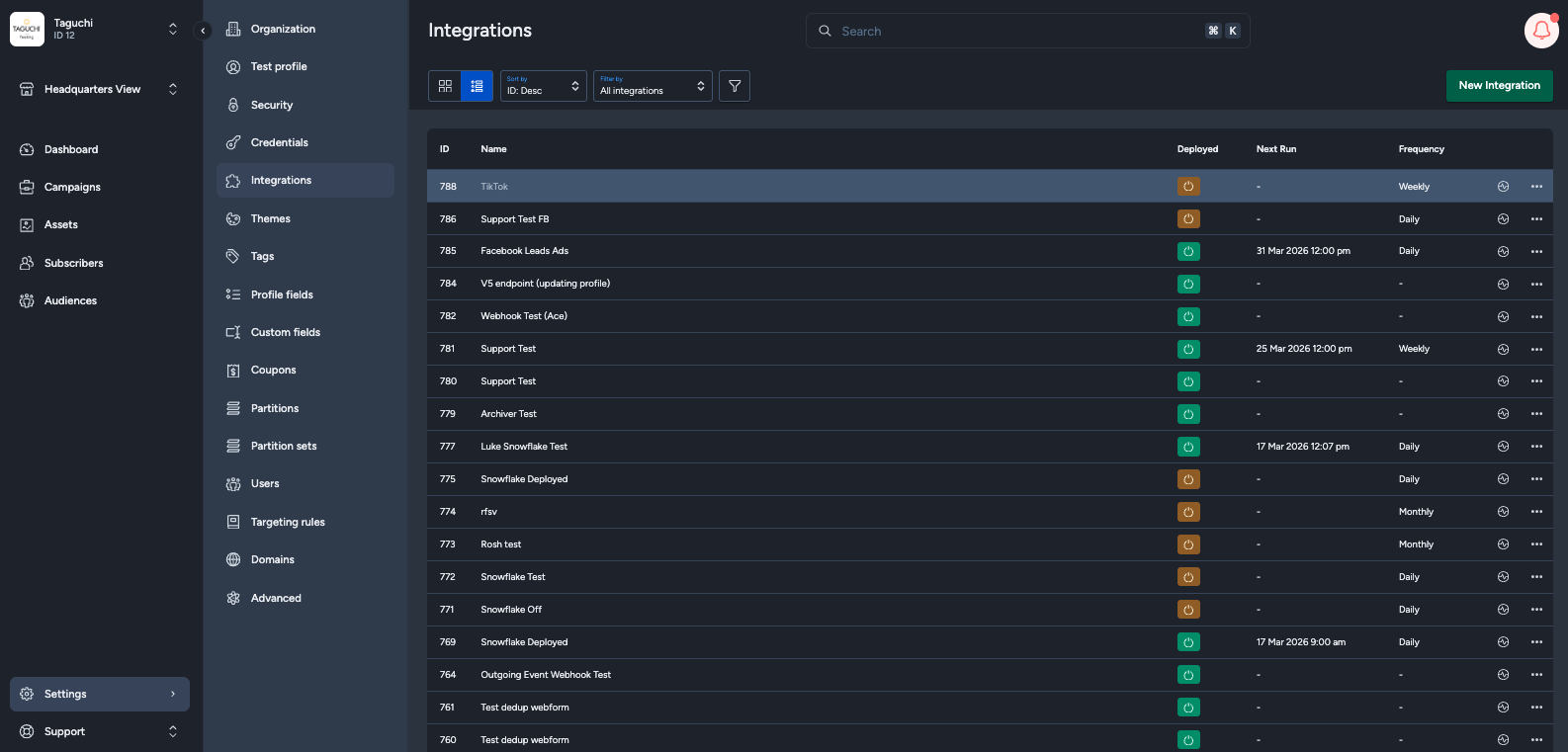Open activity icon for Support Test FB
The height and width of the screenshot is (752, 1568).
[1503, 219]
